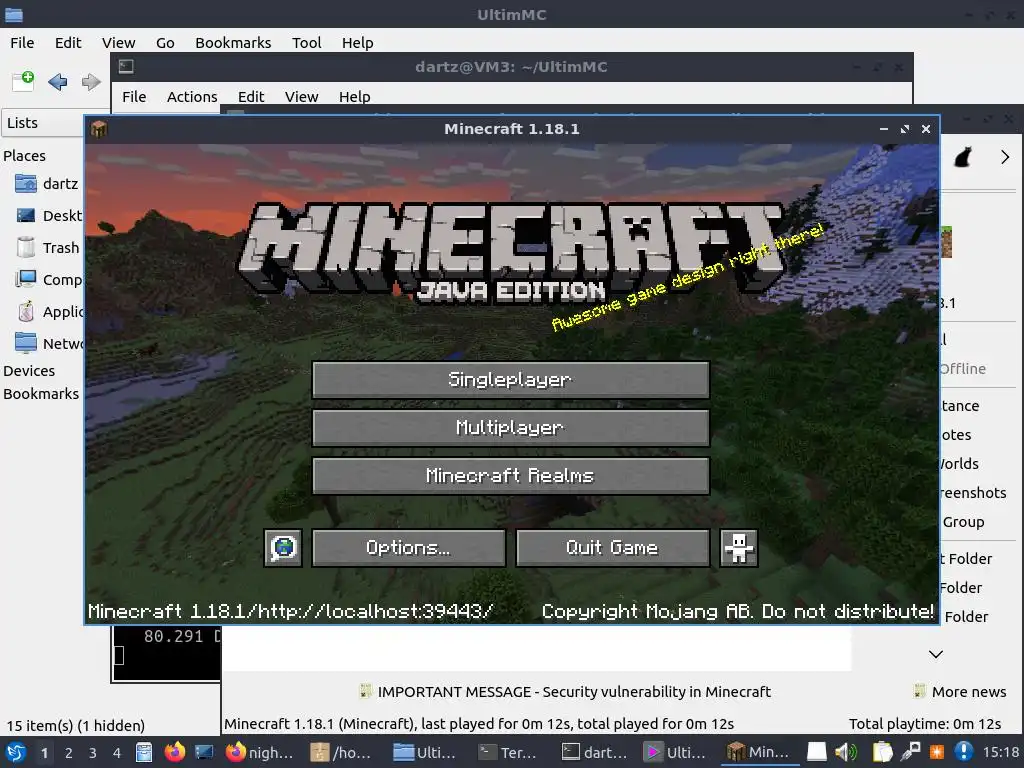Open Tool menu in file manager
Image resolution: width=1024 pixels, height=768 pixels.
pos(306,42)
